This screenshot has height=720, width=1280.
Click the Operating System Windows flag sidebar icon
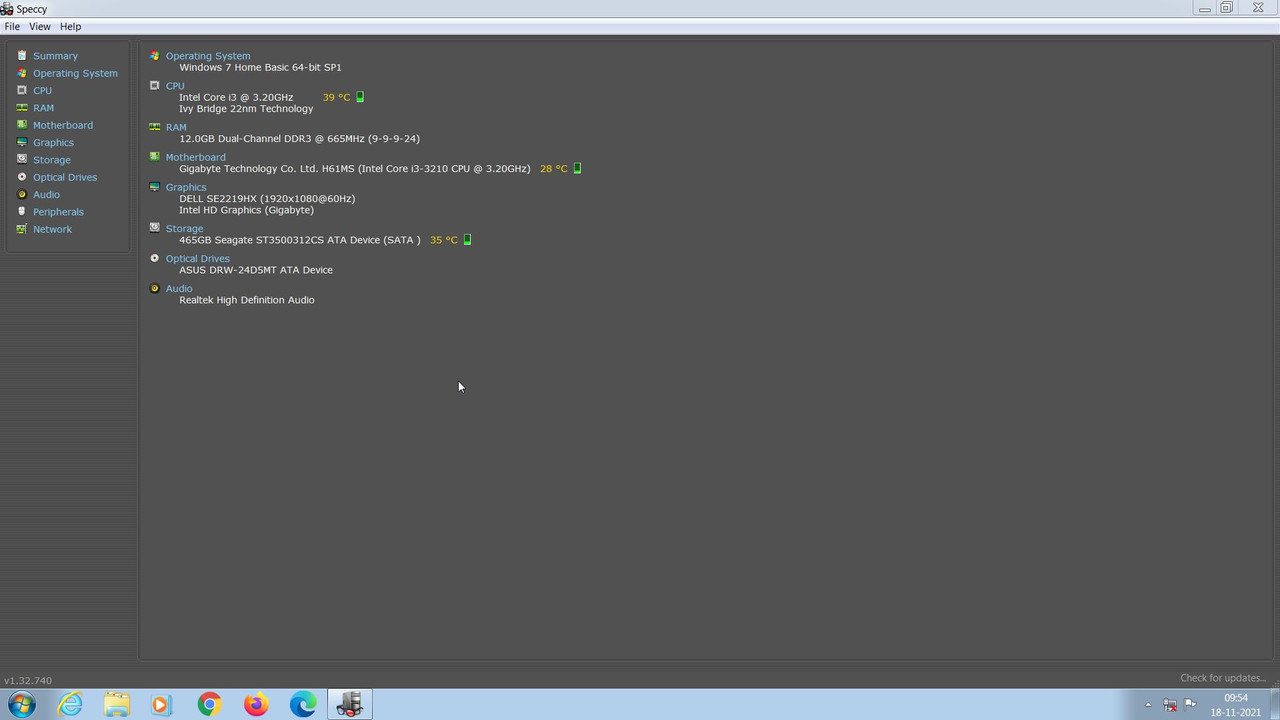22,73
